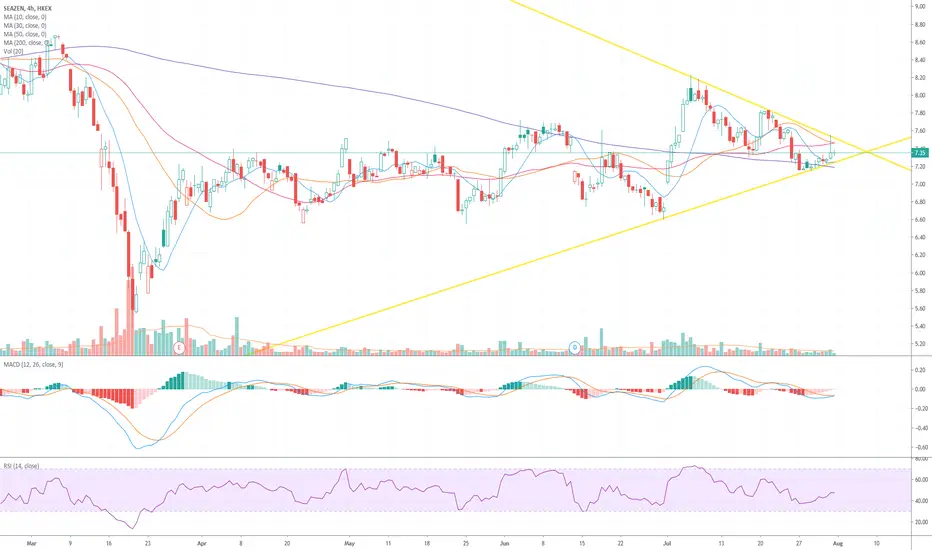Click the earnings 'E' marker on volume bars
This screenshot has width=932, height=550.
(179, 347)
